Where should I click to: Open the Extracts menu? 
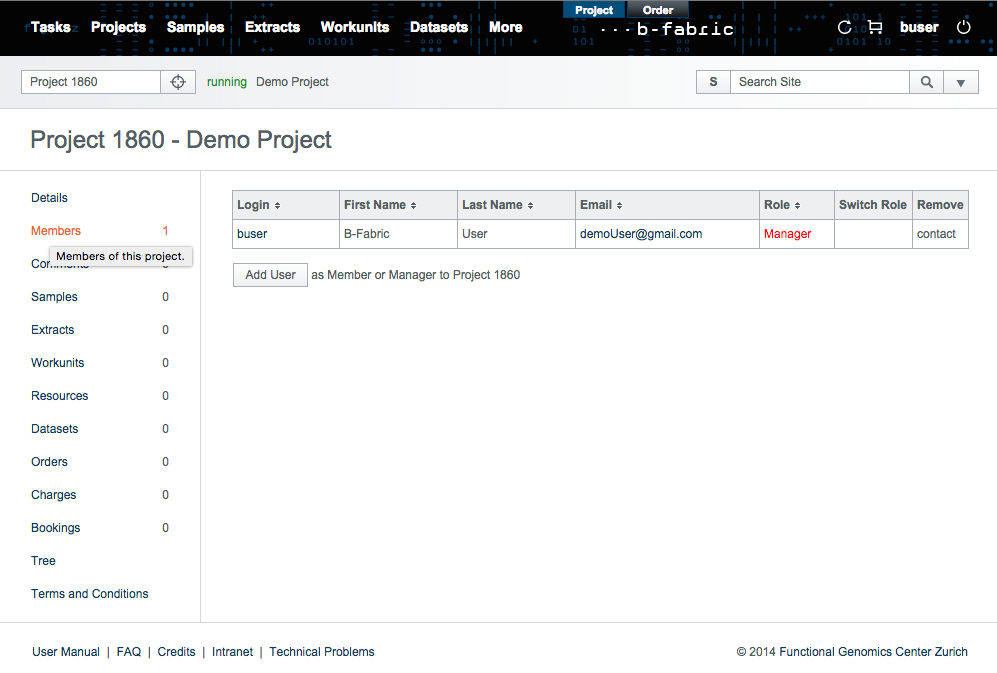[272, 27]
